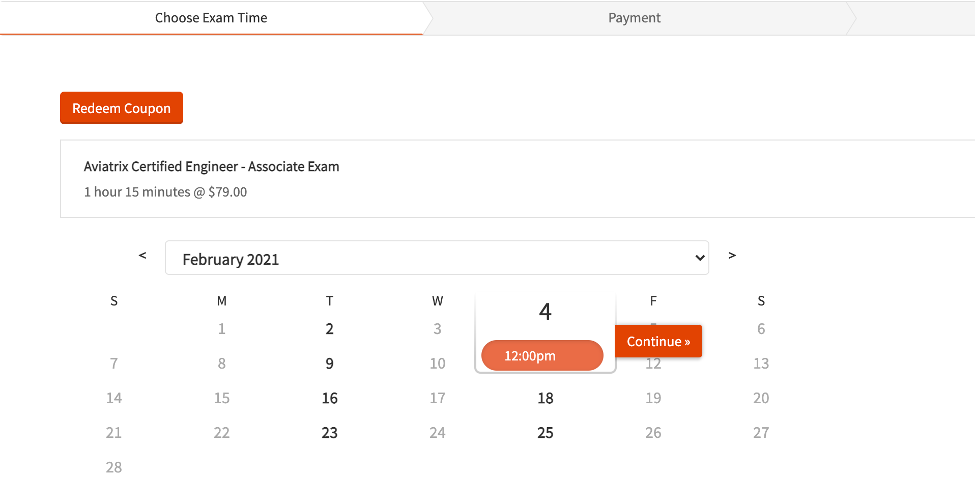Viewport: 977px width, 502px height.
Task: Click February 28 on the calendar
Action: click(x=114, y=467)
